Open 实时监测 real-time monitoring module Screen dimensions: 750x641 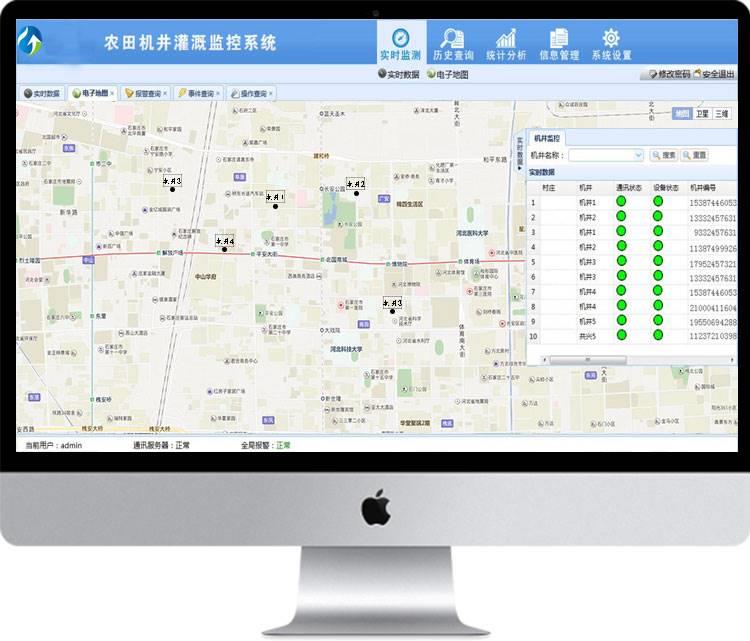point(401,44)
